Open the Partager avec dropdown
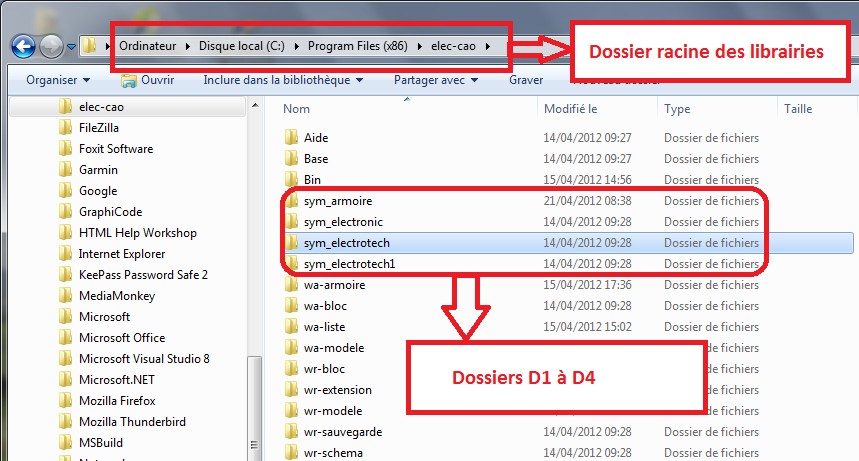 click(435, 80)
